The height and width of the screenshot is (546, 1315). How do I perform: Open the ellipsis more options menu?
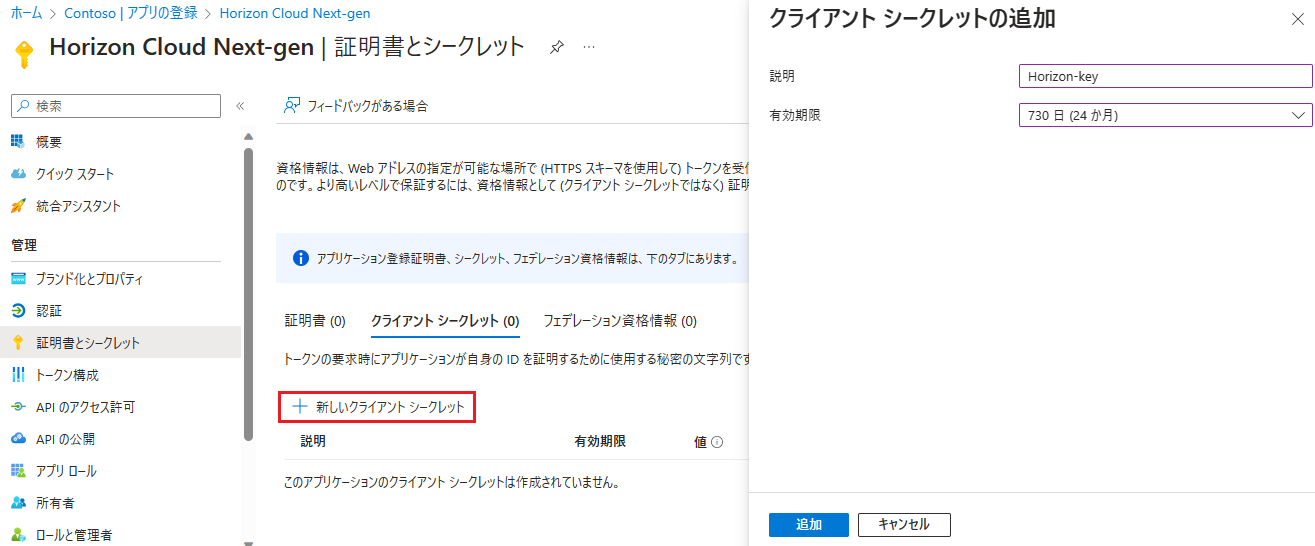click(x=590, y=48)
